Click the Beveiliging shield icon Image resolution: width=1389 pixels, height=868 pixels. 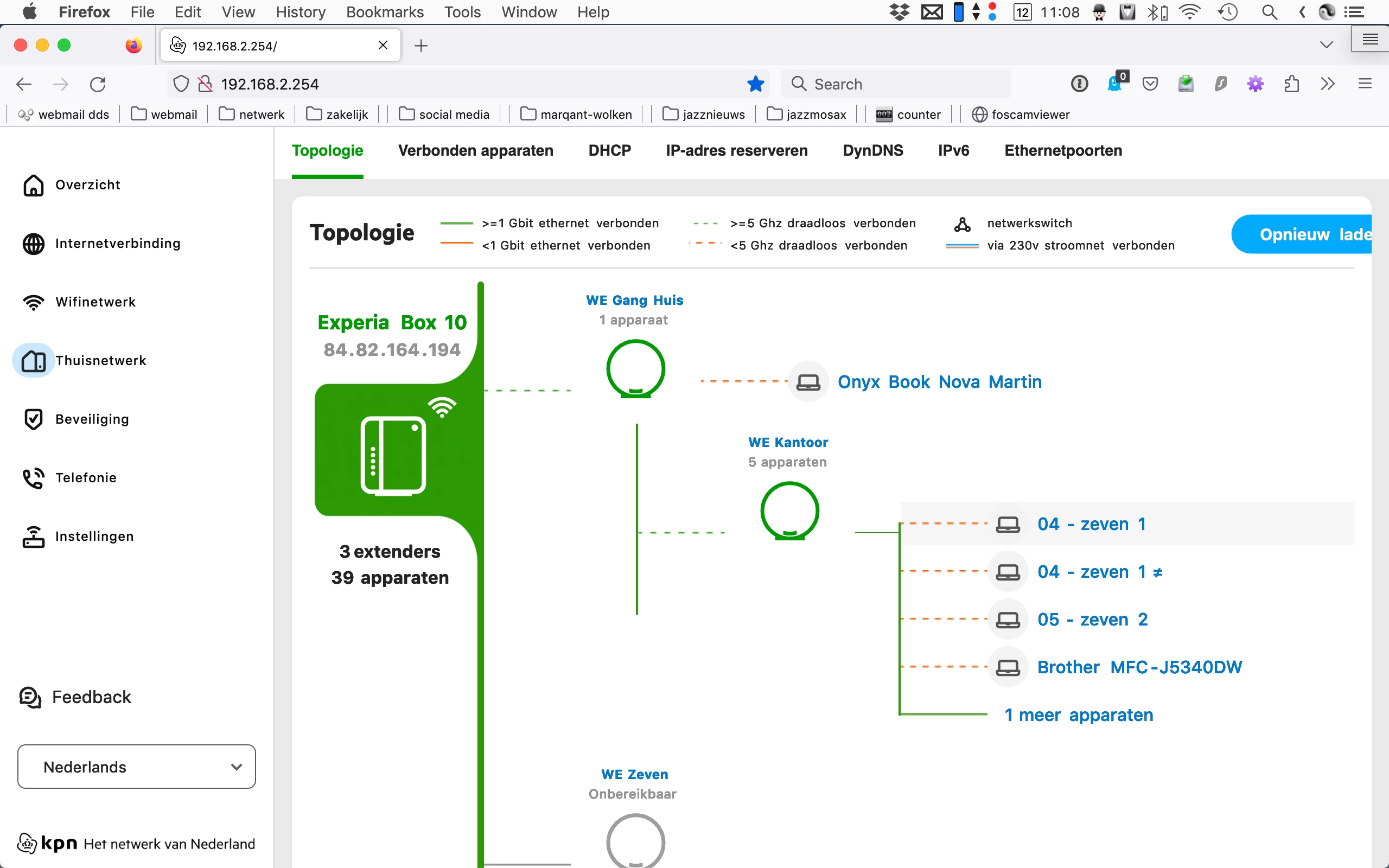point(33,419)
